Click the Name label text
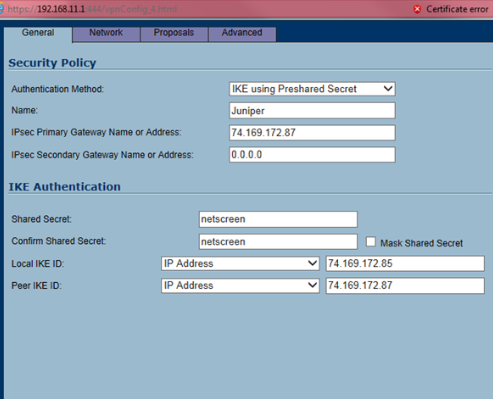This screenshot has height=399, width=493. coord(25,110)
